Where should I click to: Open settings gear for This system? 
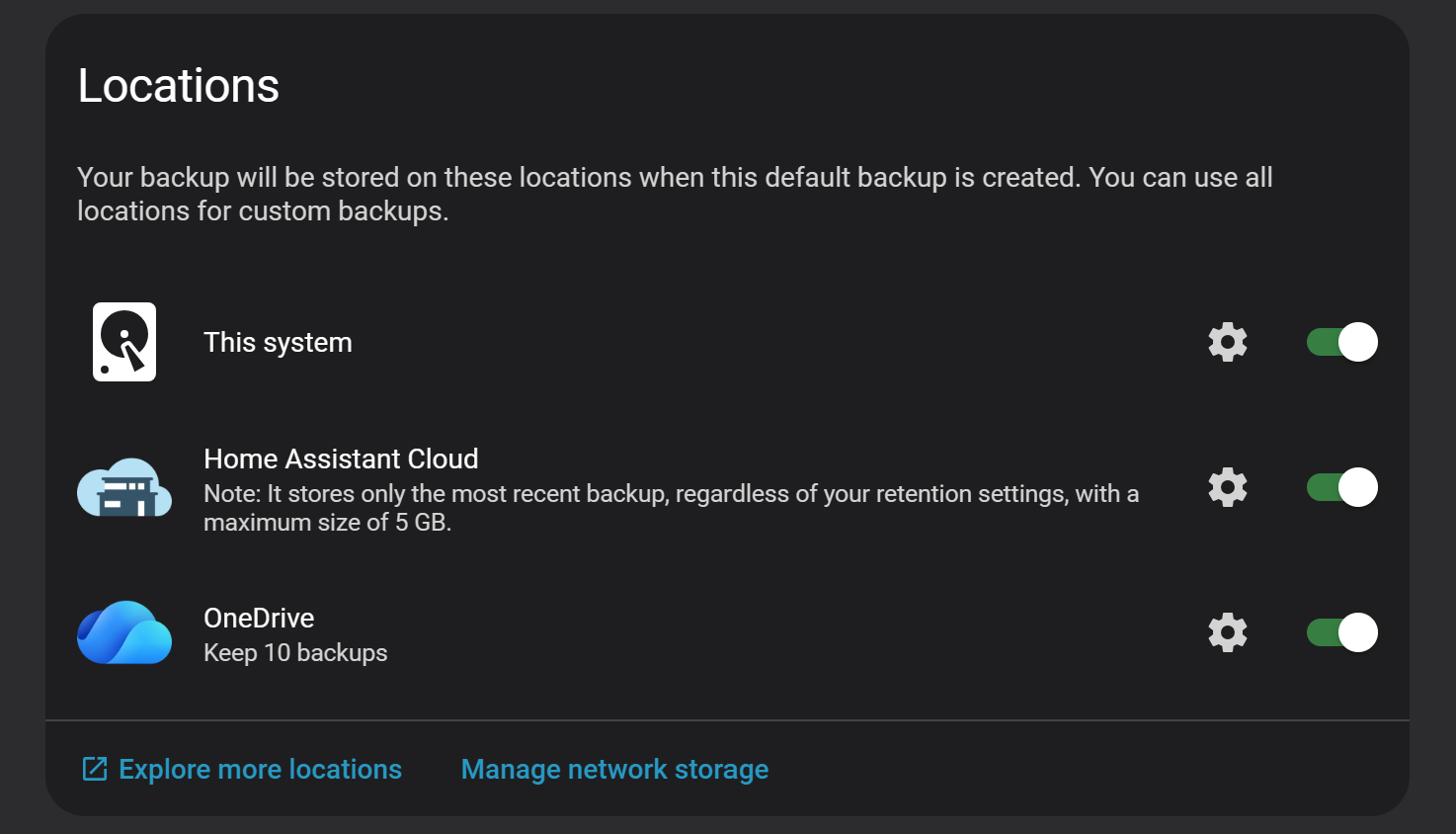click(x=1228, y=342)
